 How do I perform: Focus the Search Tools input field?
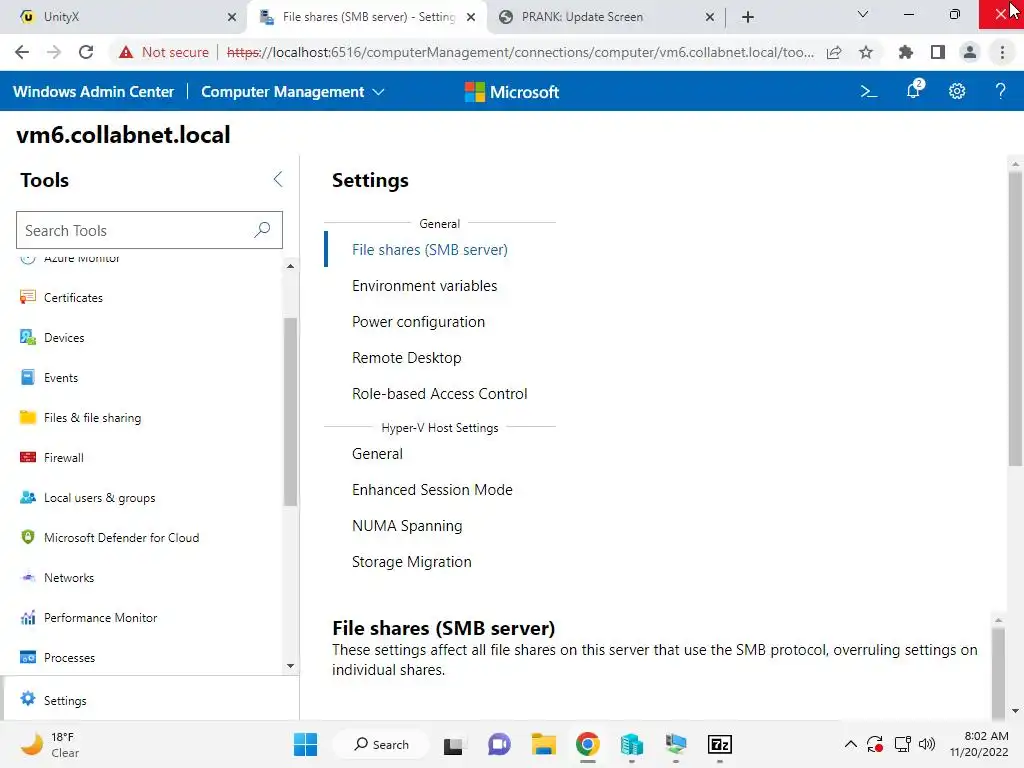(x=149, y=230)
